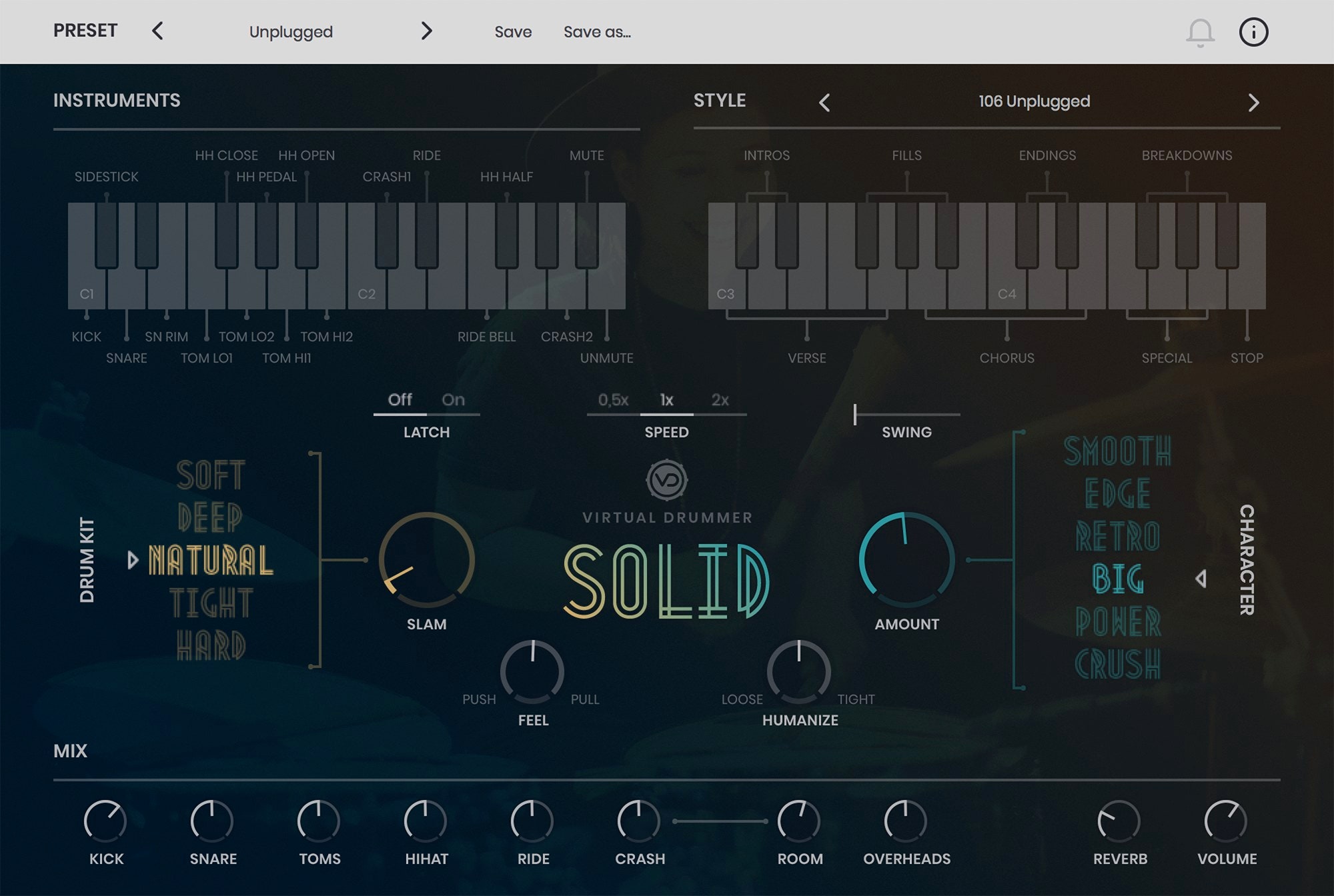Switch to next style after 106 Unplugged
The image size is (1334, 896).
point(1253,102)
